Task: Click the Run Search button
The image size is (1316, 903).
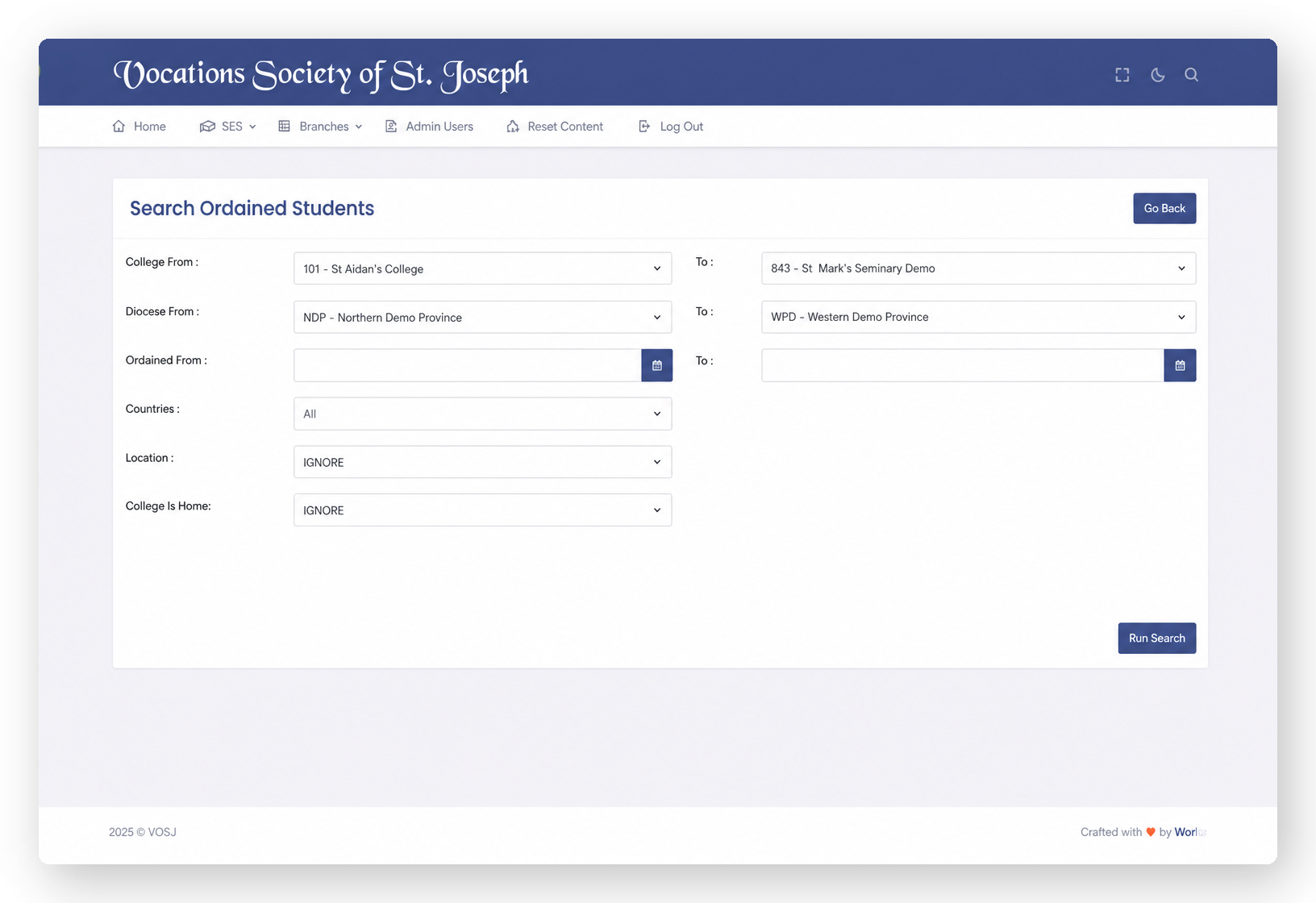Action: (1156, 638)
